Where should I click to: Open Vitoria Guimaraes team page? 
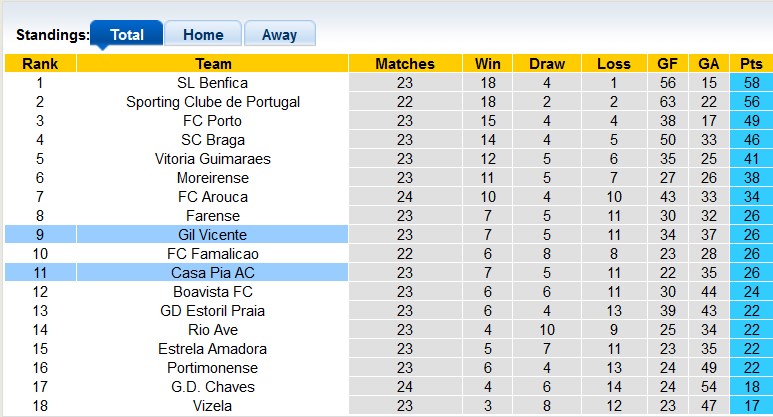coord(212,159)
